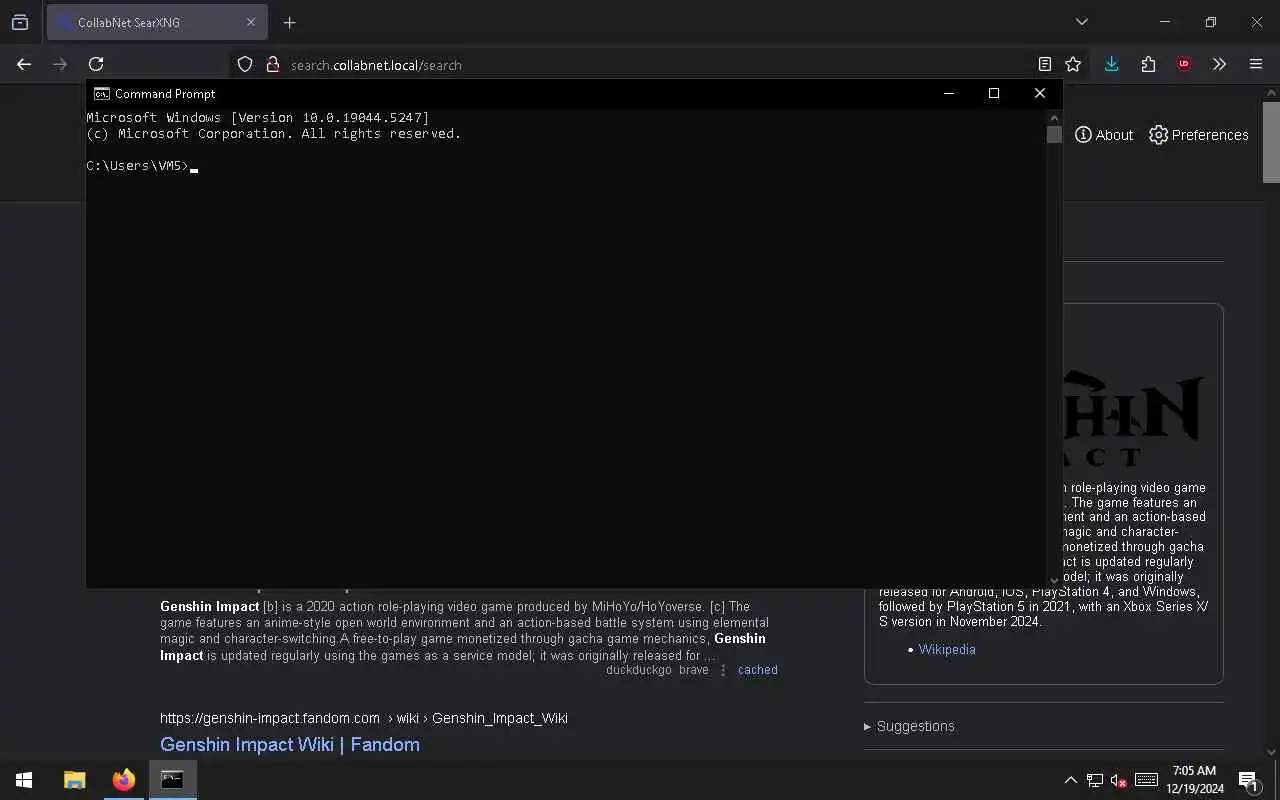The image size is (1280, 800).
Task: Open the touch keyboard tray icon
Action: [1147, 780]
